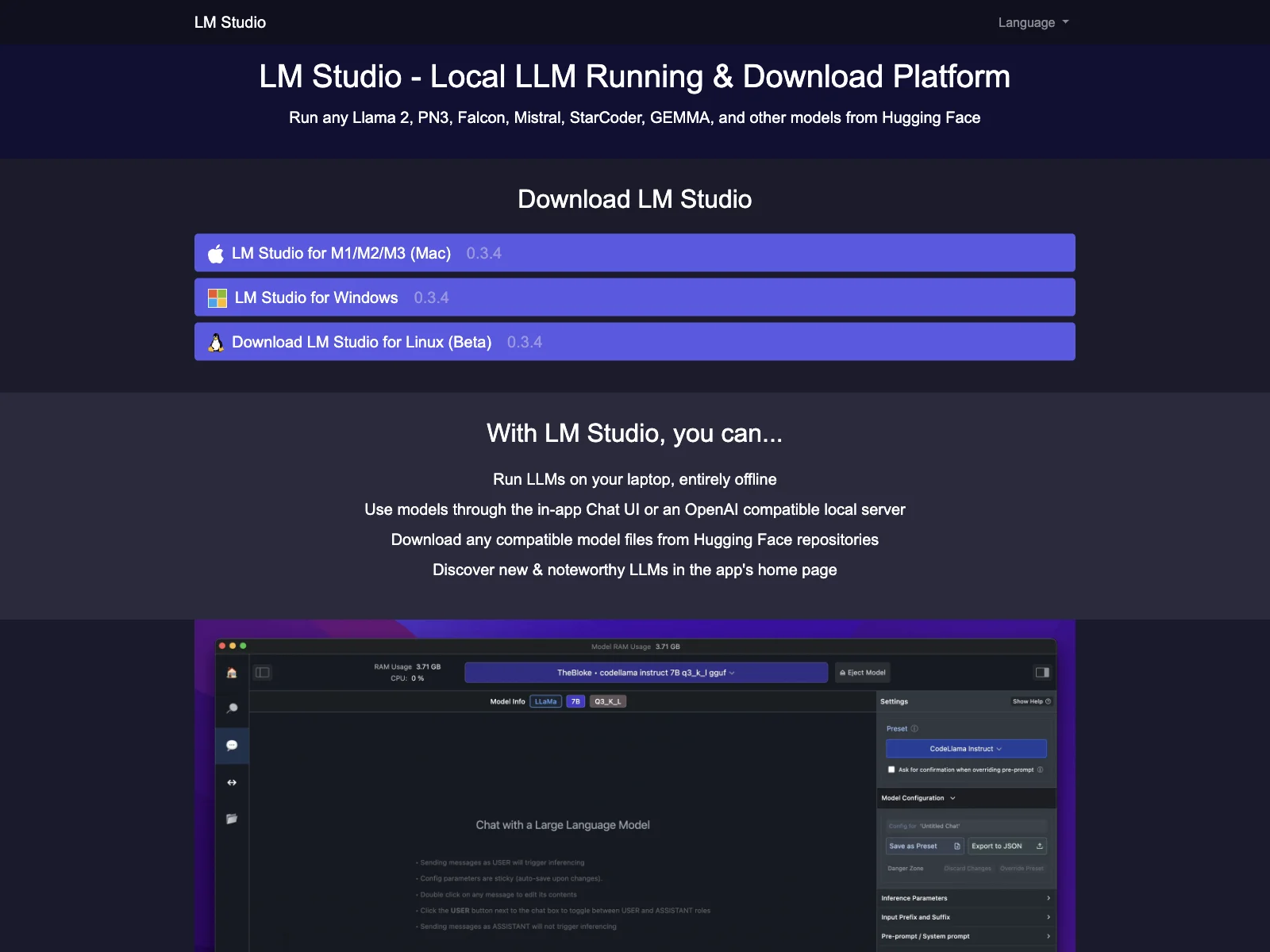1270x952 pixels.
Task: Click the Eject Model button
Action: (x=863, y=672)
